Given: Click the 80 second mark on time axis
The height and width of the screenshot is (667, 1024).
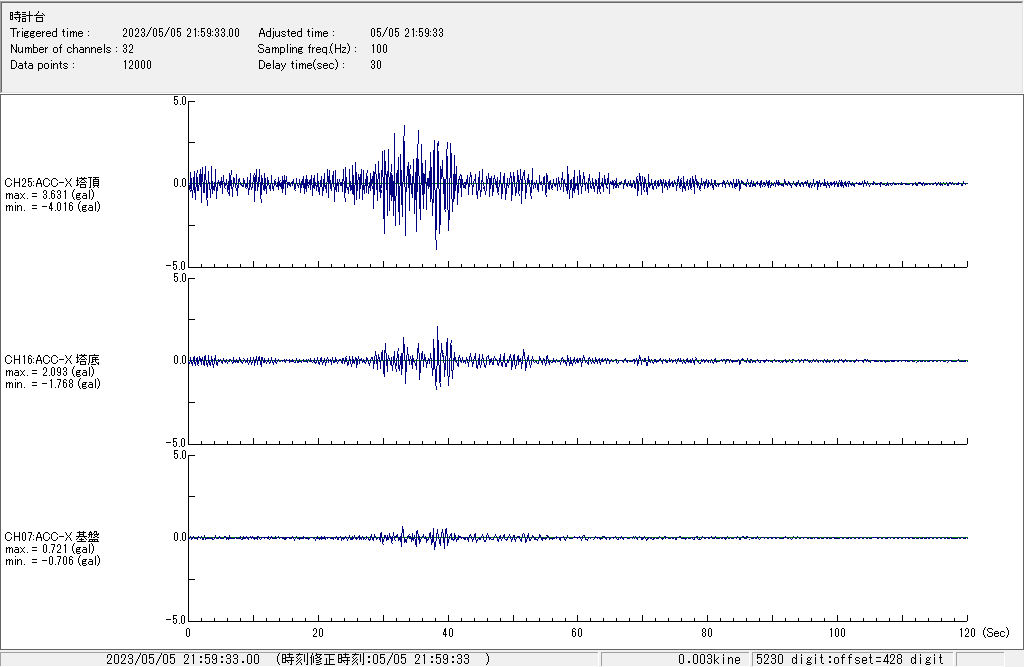Looking at the screenshot, I should click(707, 633).
